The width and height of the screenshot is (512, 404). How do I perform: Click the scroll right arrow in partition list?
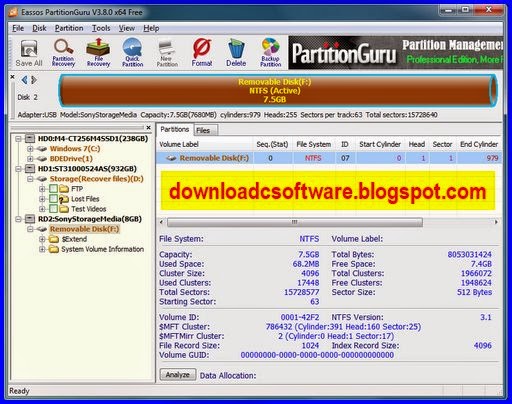(x=496, y=222)
